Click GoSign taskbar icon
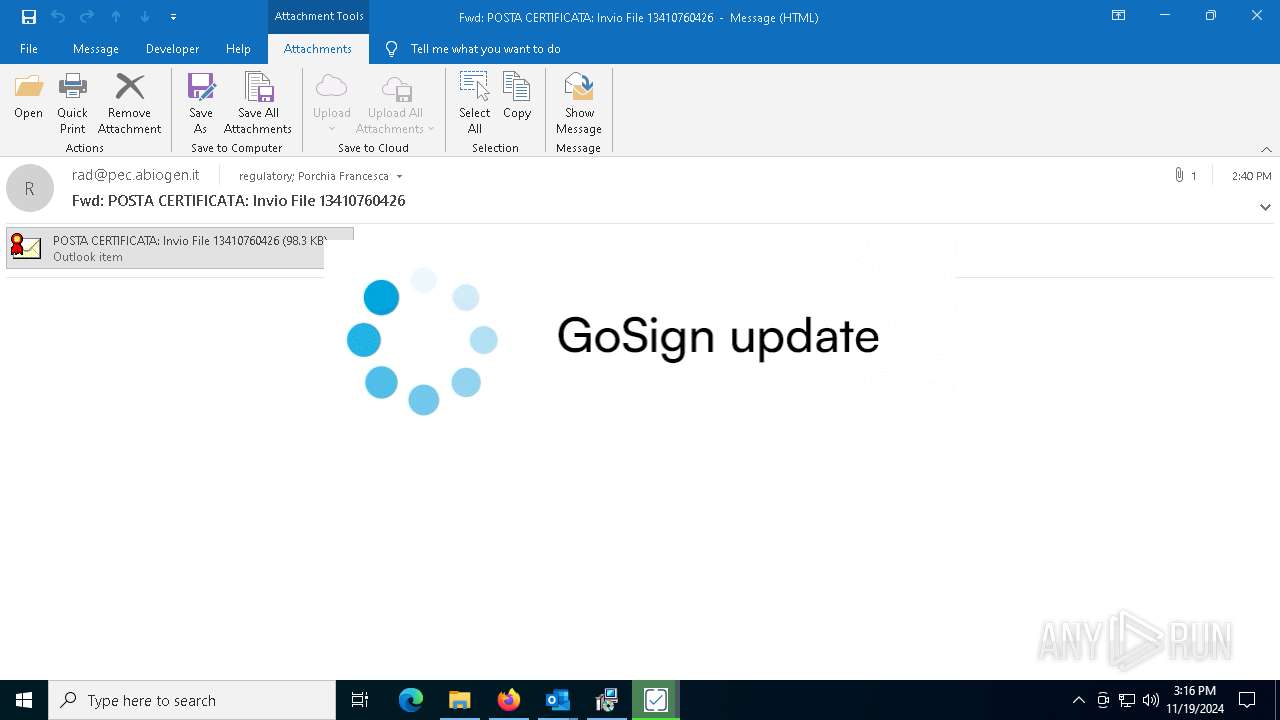The image size is (1280, 720). pyautogui.click(x=656, y=700)
